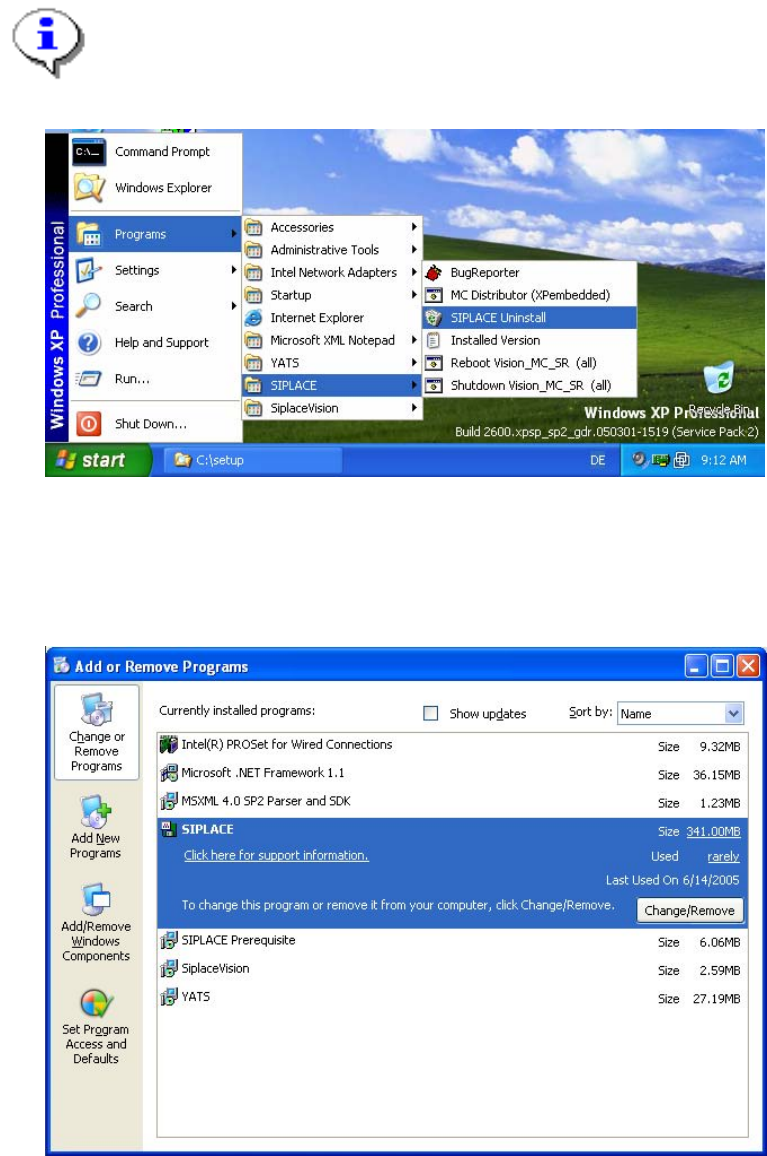
Task: Select SIPLACE Uninstall
Action: pos(530,318)
